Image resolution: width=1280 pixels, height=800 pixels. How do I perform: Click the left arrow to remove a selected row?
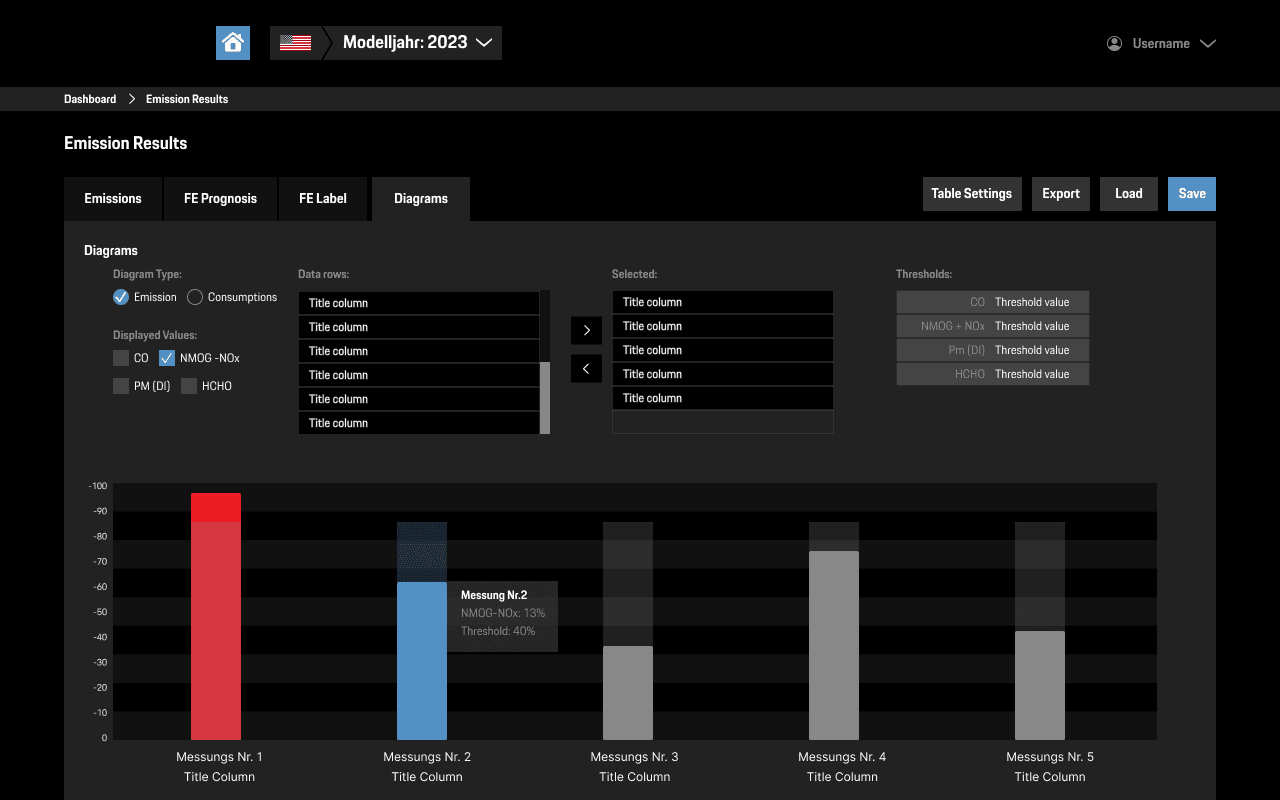[x=586, y=368]
